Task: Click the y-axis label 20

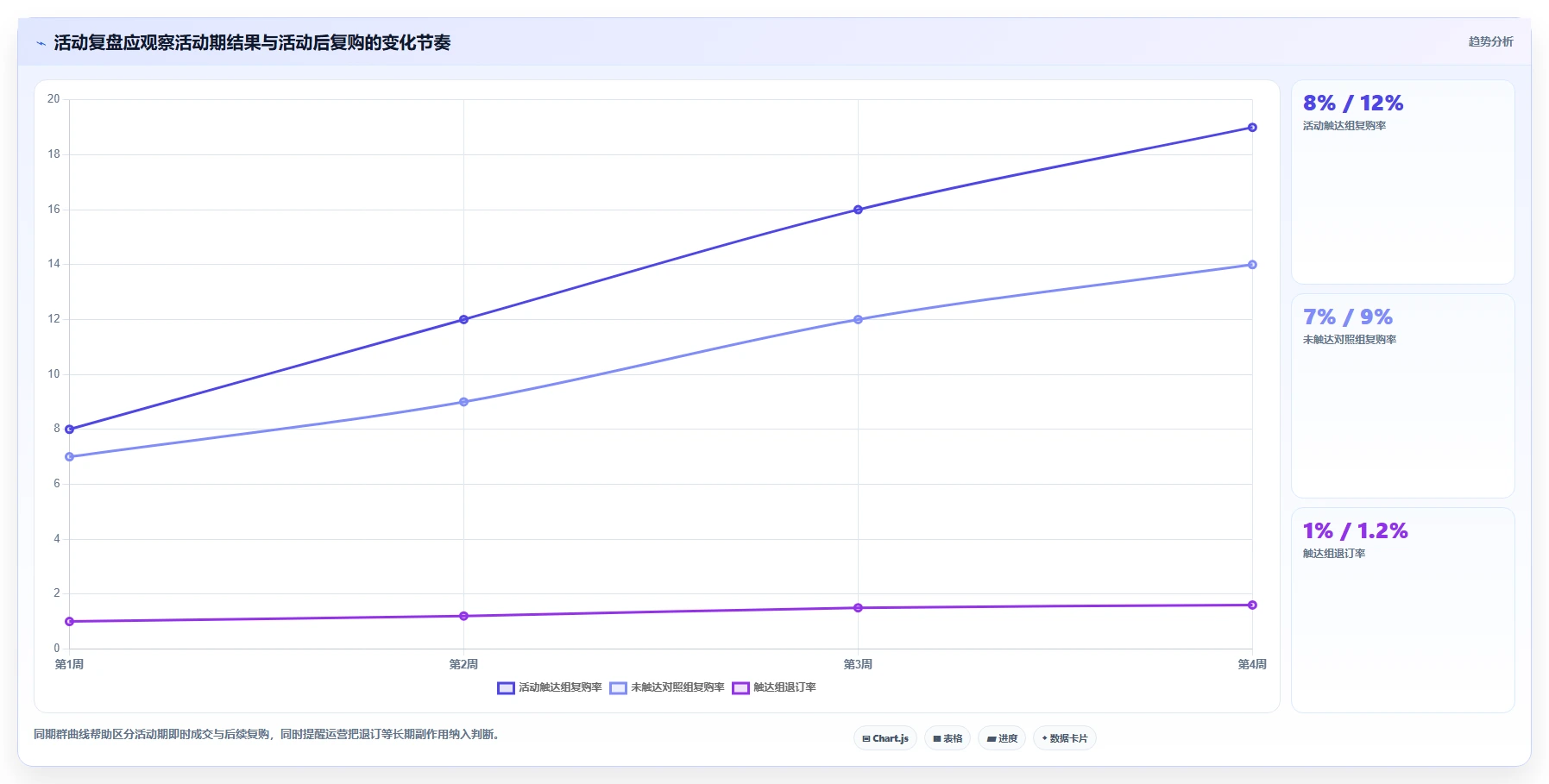Action: 54,99
